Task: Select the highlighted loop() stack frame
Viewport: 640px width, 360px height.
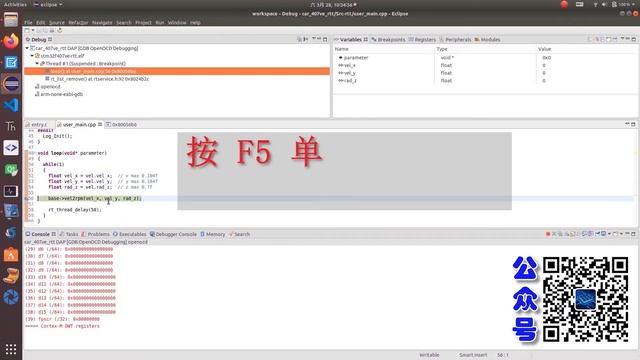Action: pyautogui.click(x=177, y=71)
